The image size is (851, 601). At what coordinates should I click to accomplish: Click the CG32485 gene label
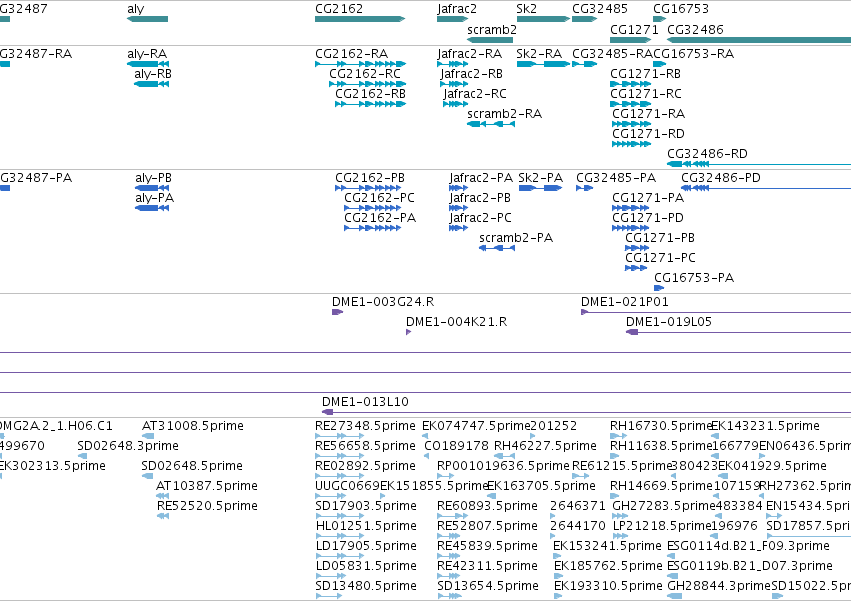[600, 9]
